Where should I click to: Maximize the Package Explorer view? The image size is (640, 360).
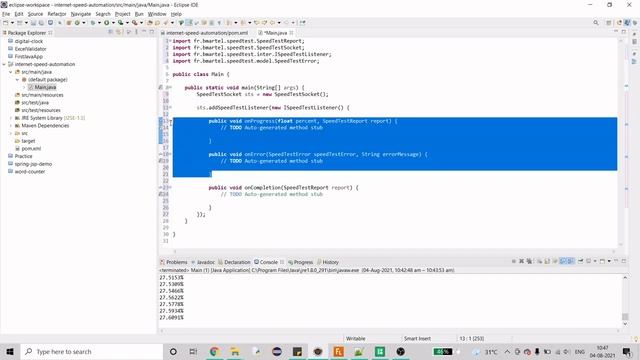(x=151, y=32)
